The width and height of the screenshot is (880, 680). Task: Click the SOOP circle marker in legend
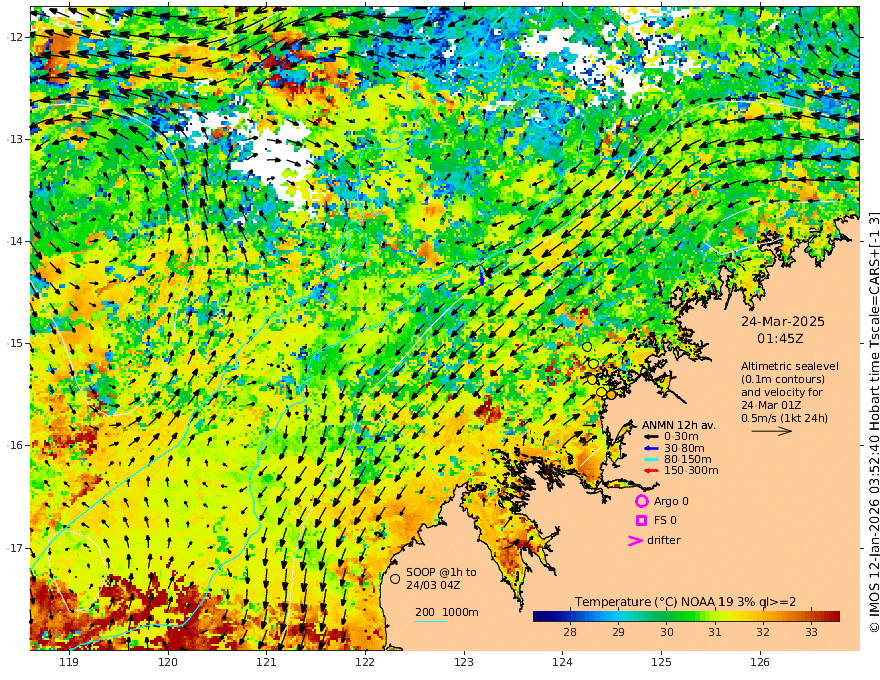tap(395, 578)
